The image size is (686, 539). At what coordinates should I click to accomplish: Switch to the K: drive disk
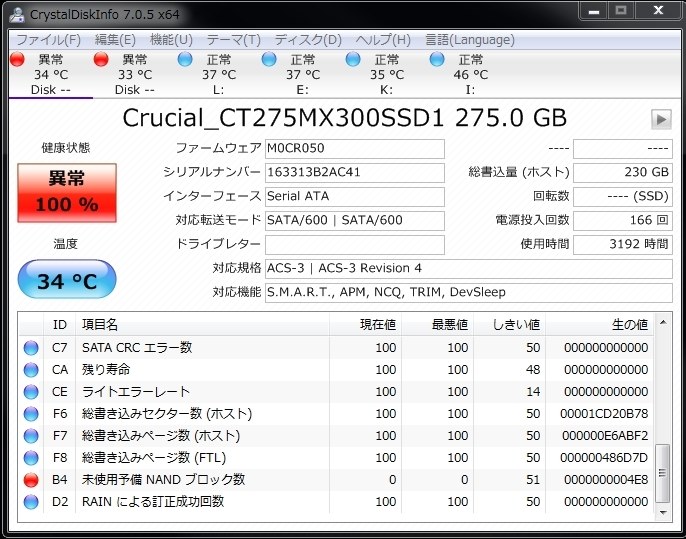coord(387,74)
